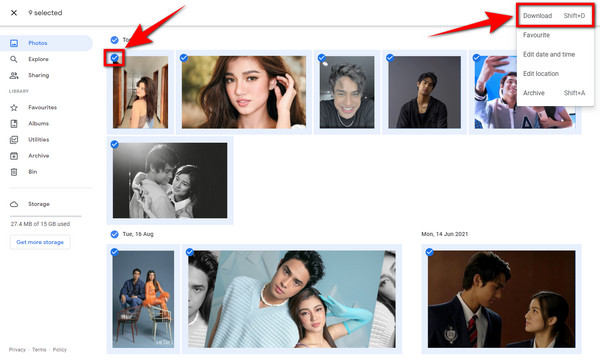Screen dimensions: 600x361
Task: Click the Get more storage button
Action: tap(40, 242)
